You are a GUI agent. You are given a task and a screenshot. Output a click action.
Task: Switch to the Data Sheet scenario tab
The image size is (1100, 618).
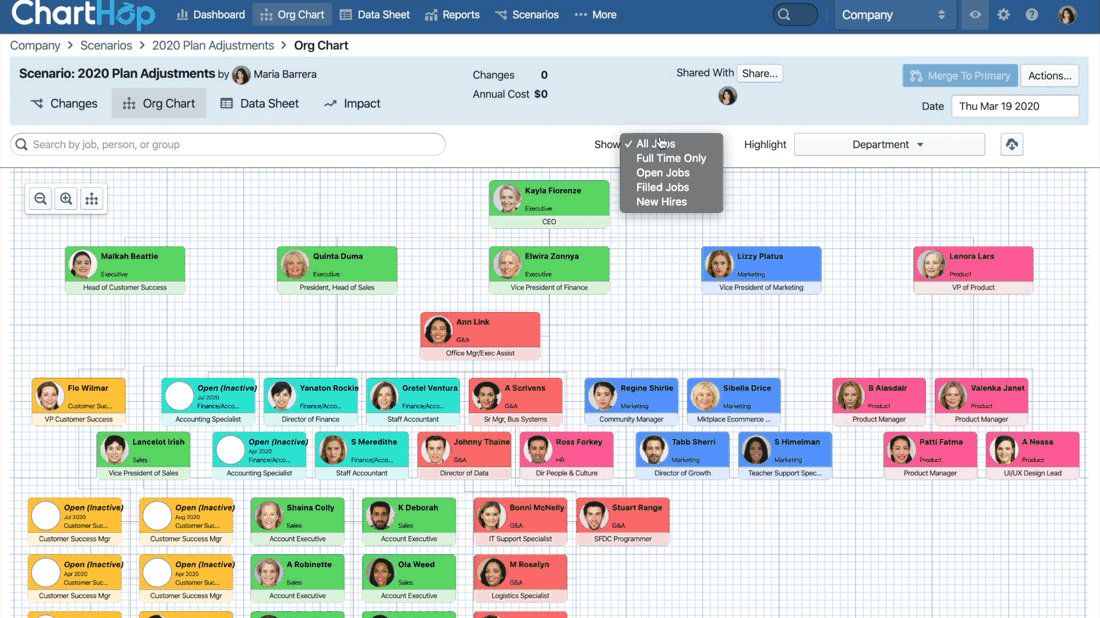(259, 104)
